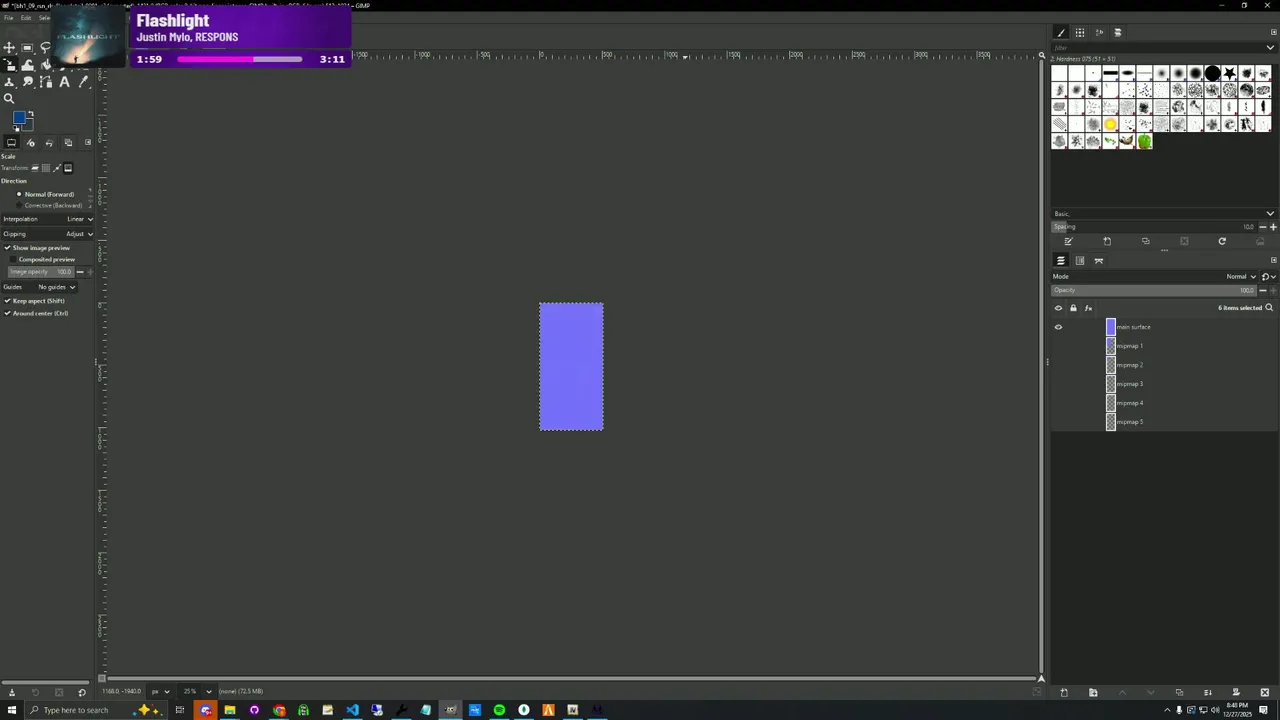Select the Clone stamp tool
This screenshot has height=720, width=1280.
click(9, 82)
